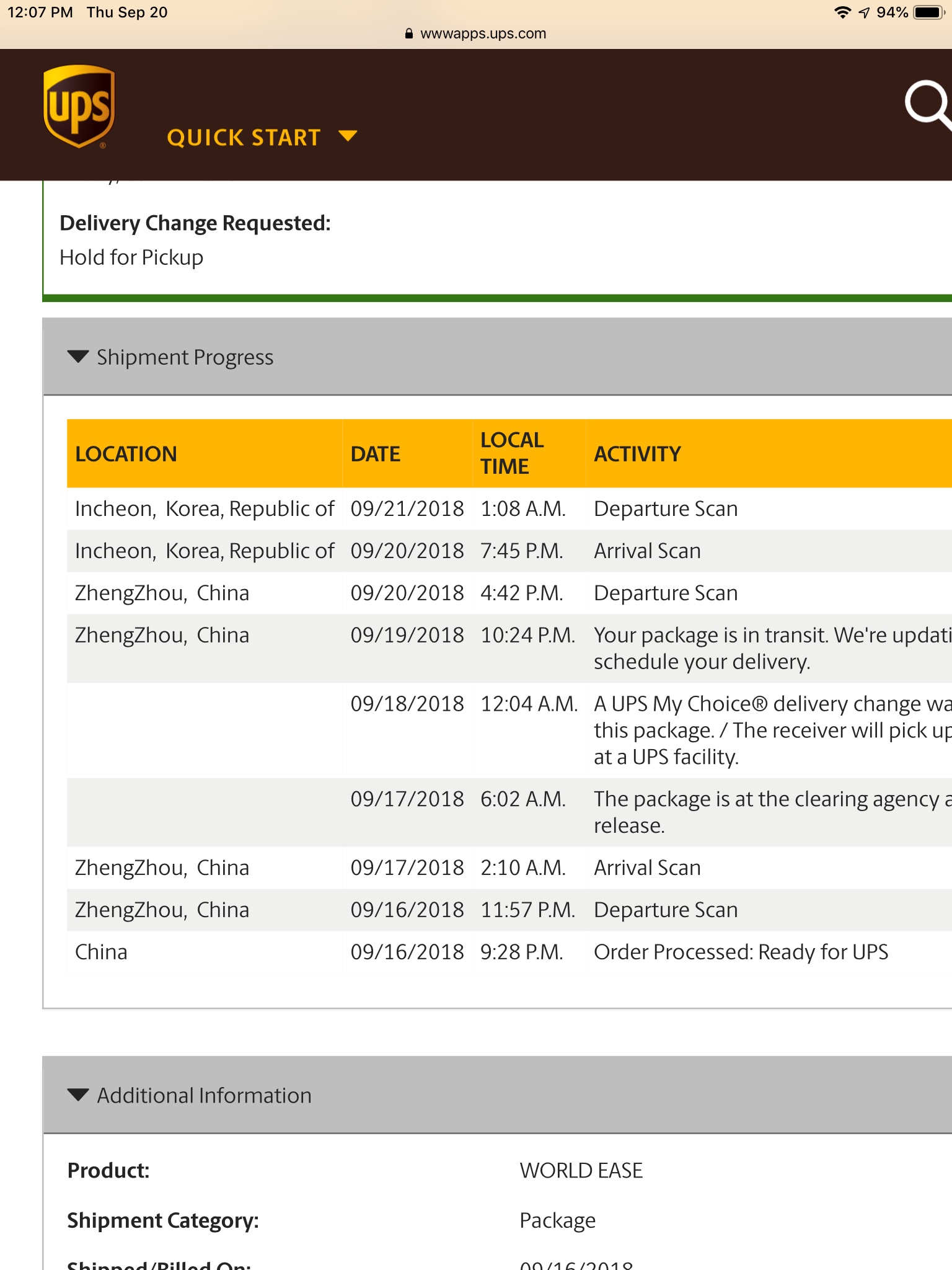Screen dimensions: 952x1270
Task: Select the package in transit activity text
Action: click(773, 649)
